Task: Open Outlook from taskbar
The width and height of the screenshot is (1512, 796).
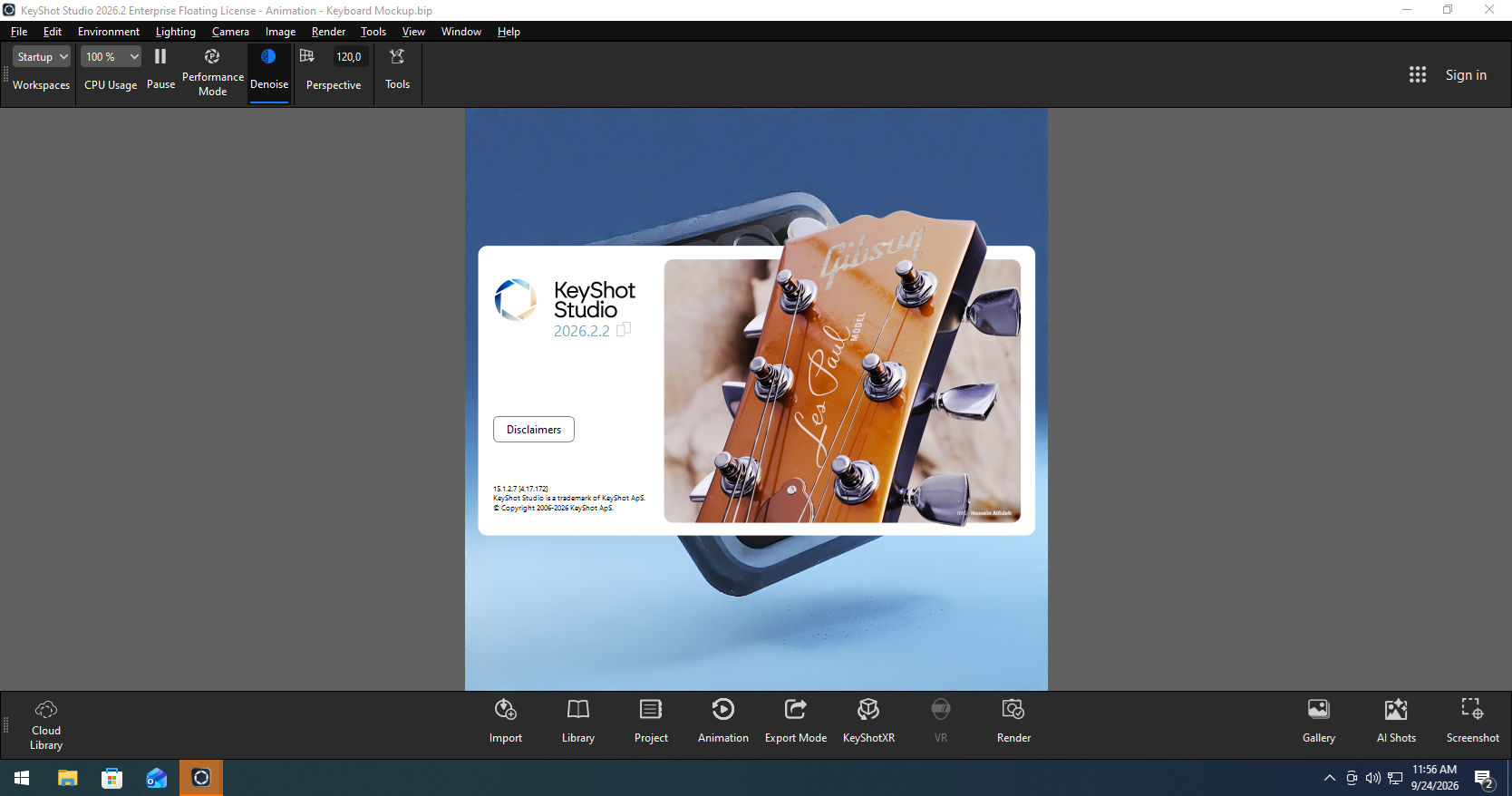Action: point(156,778)
